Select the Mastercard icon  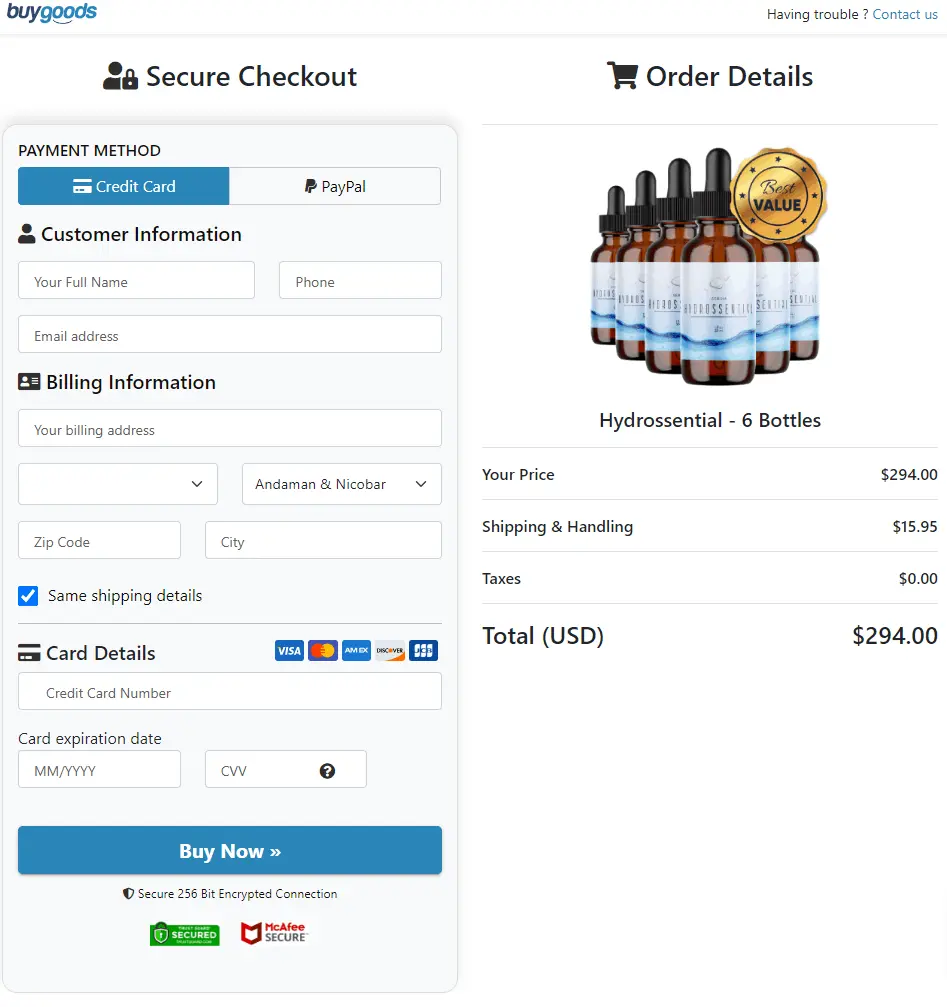click(x=322, y=650)
